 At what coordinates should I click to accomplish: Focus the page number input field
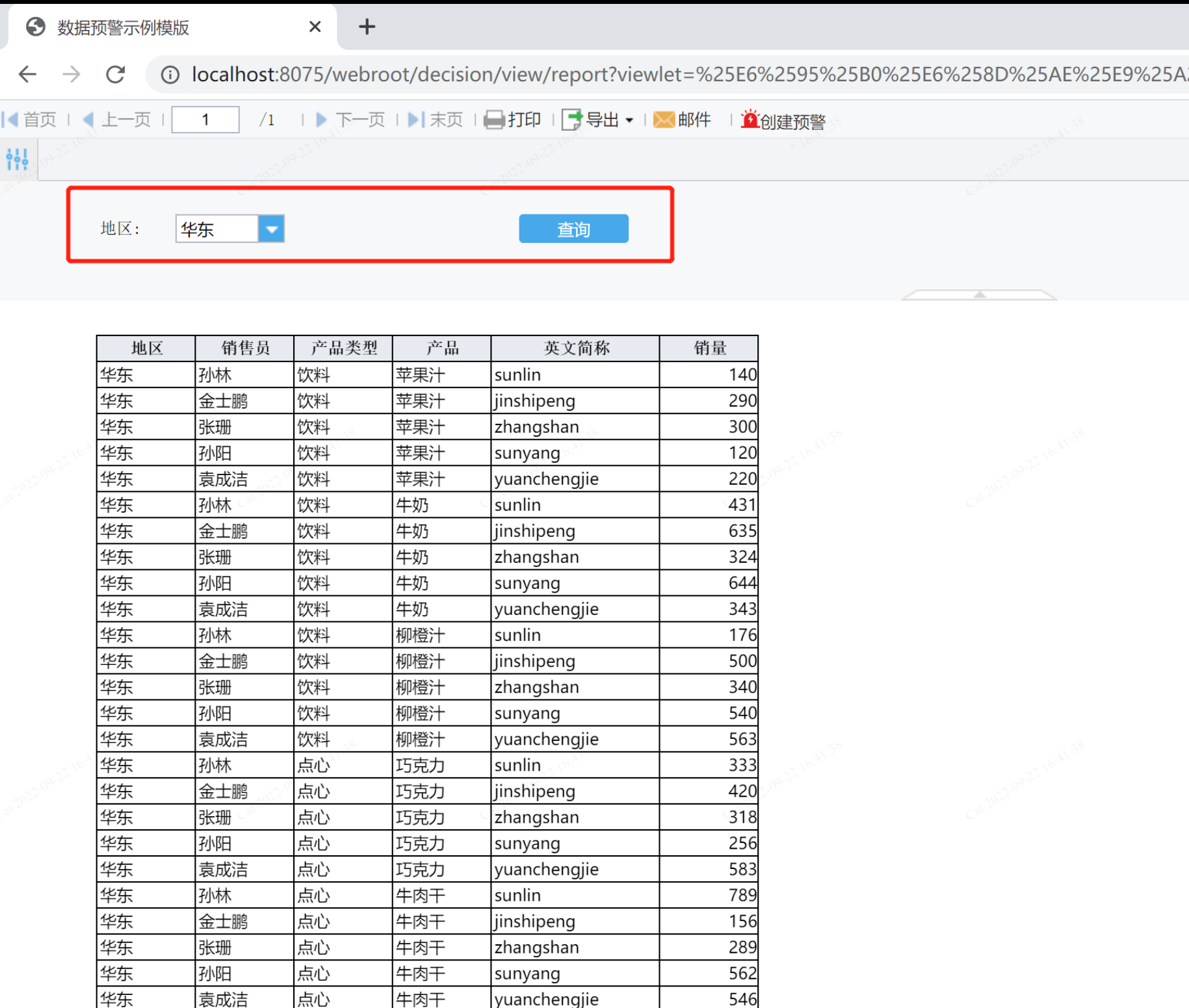[x=205, y=120]
